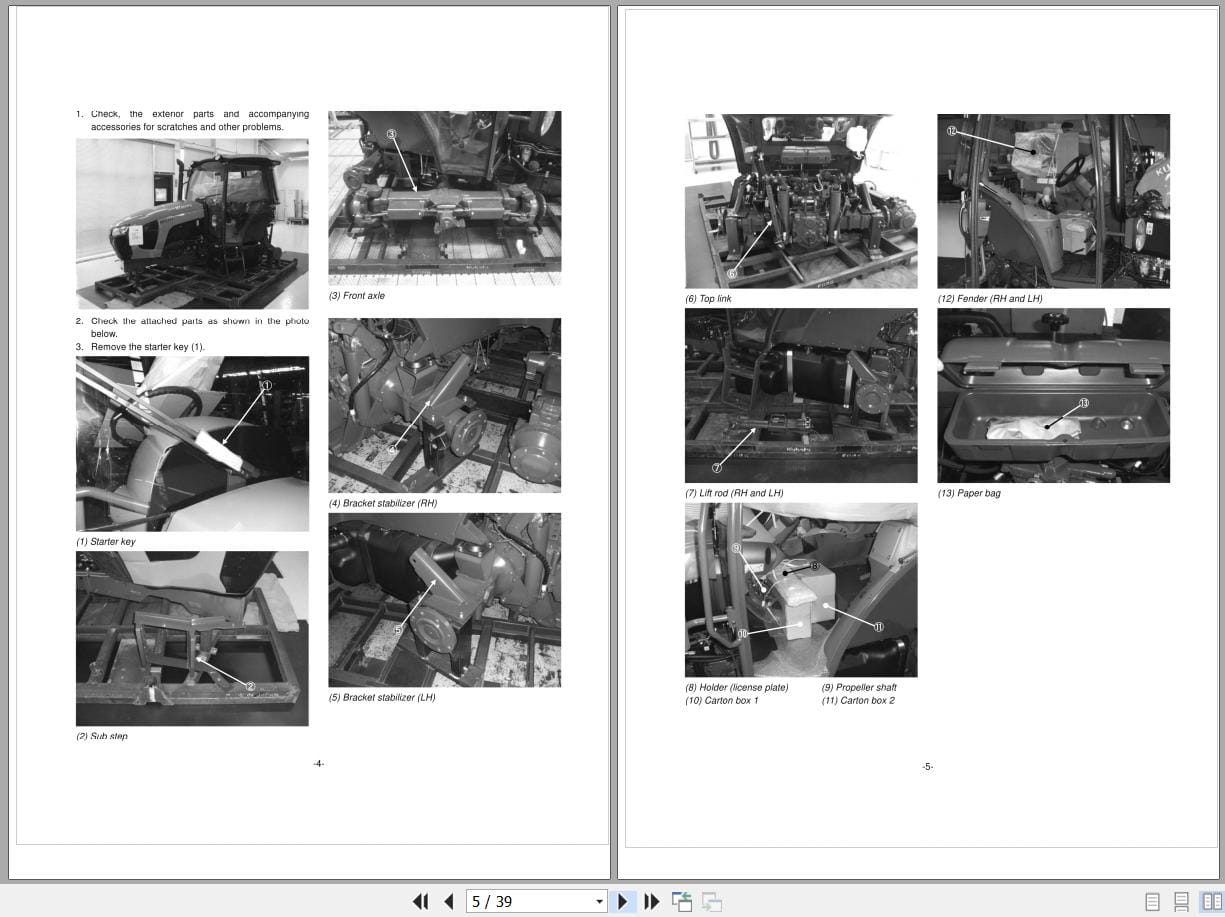Toggle two-page facing view
Viewport: 1225px width, 917px height.
tap(1212, 902)
